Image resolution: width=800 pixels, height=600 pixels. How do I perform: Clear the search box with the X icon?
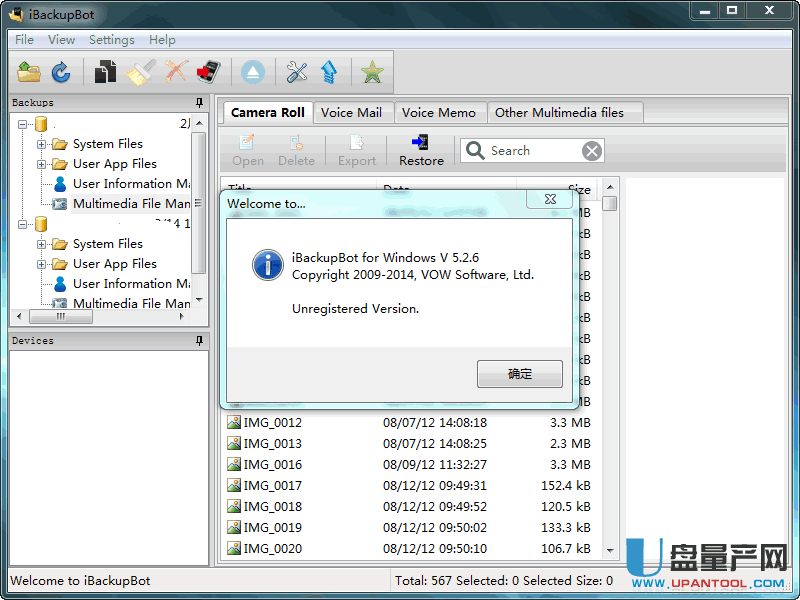point(592,151)
